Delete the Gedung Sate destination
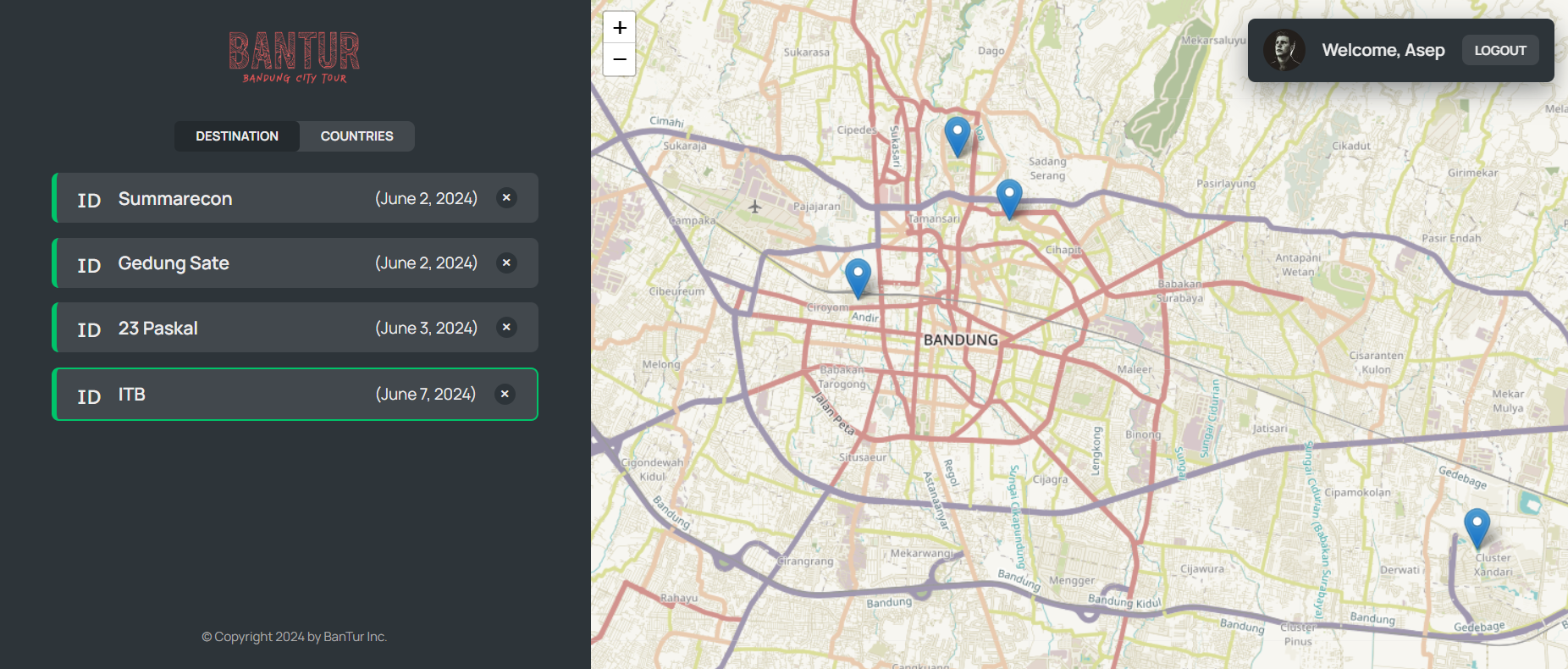Screen dimensions: 1568x669 506,263
